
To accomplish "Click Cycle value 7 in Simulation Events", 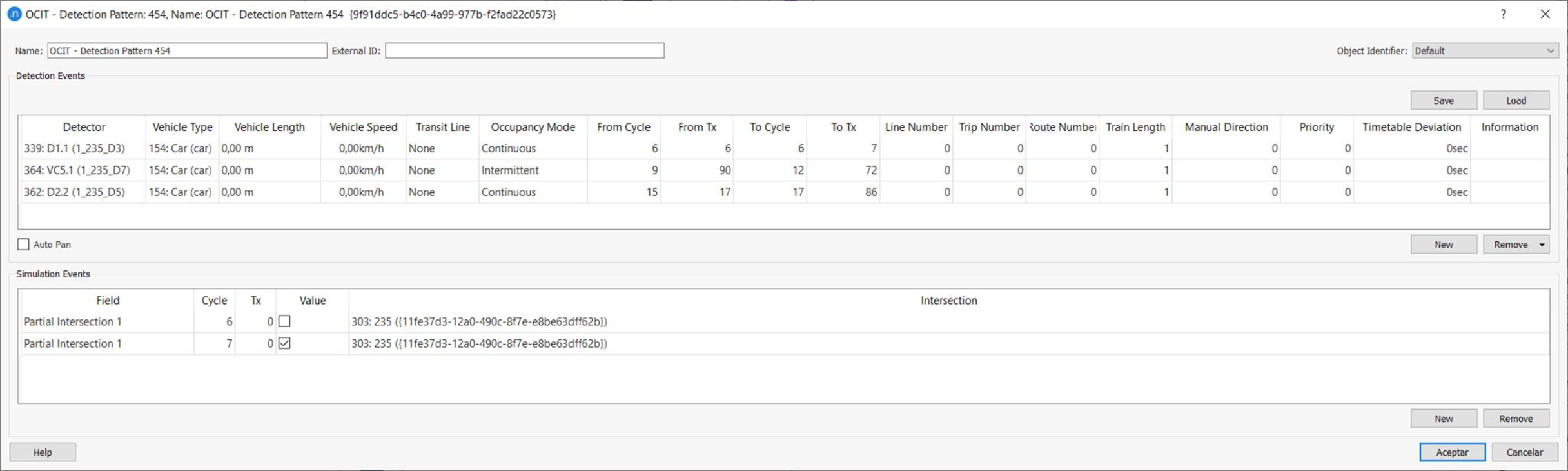I will 214,343.
